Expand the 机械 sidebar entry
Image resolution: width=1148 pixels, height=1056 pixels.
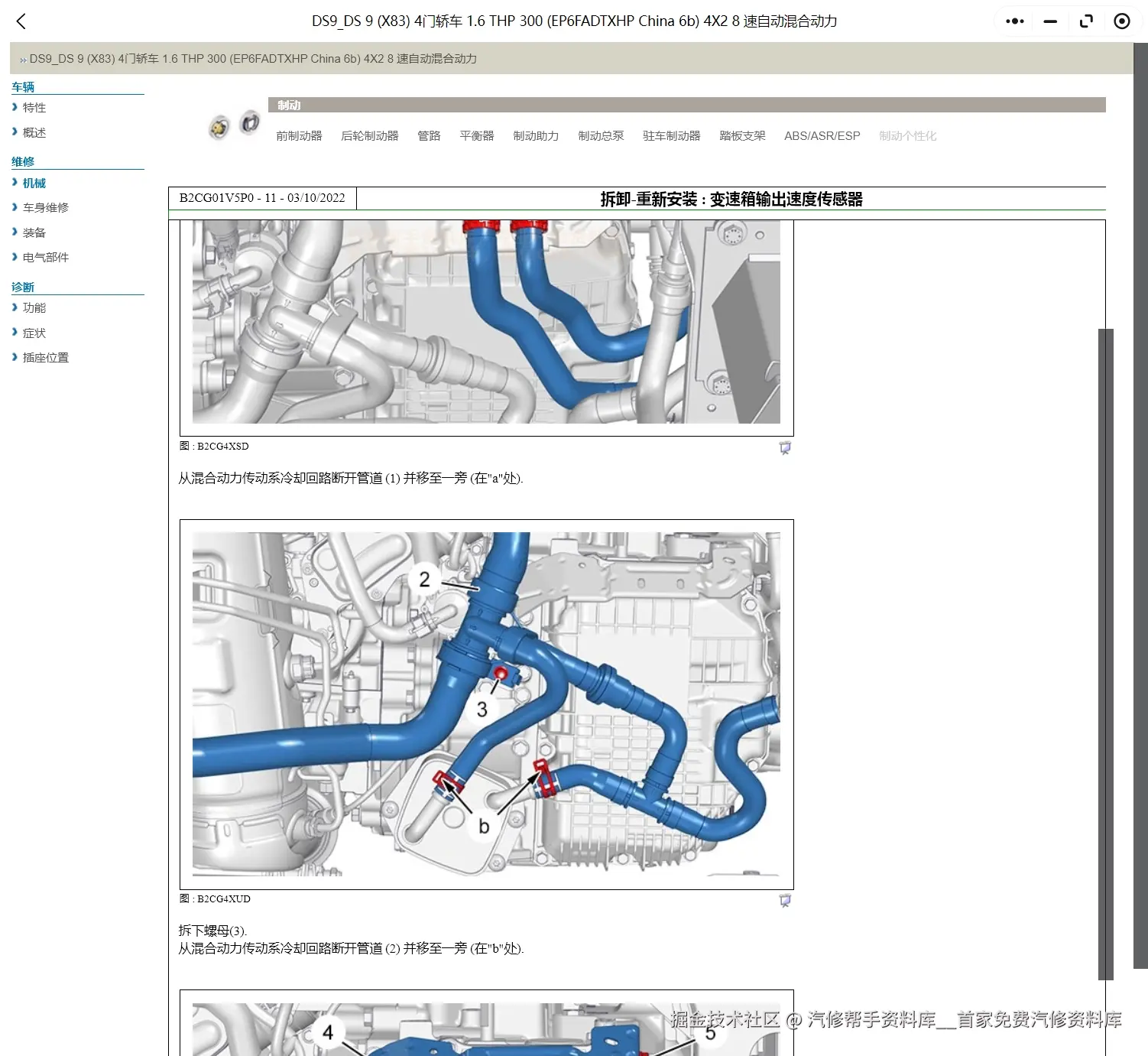34,182
